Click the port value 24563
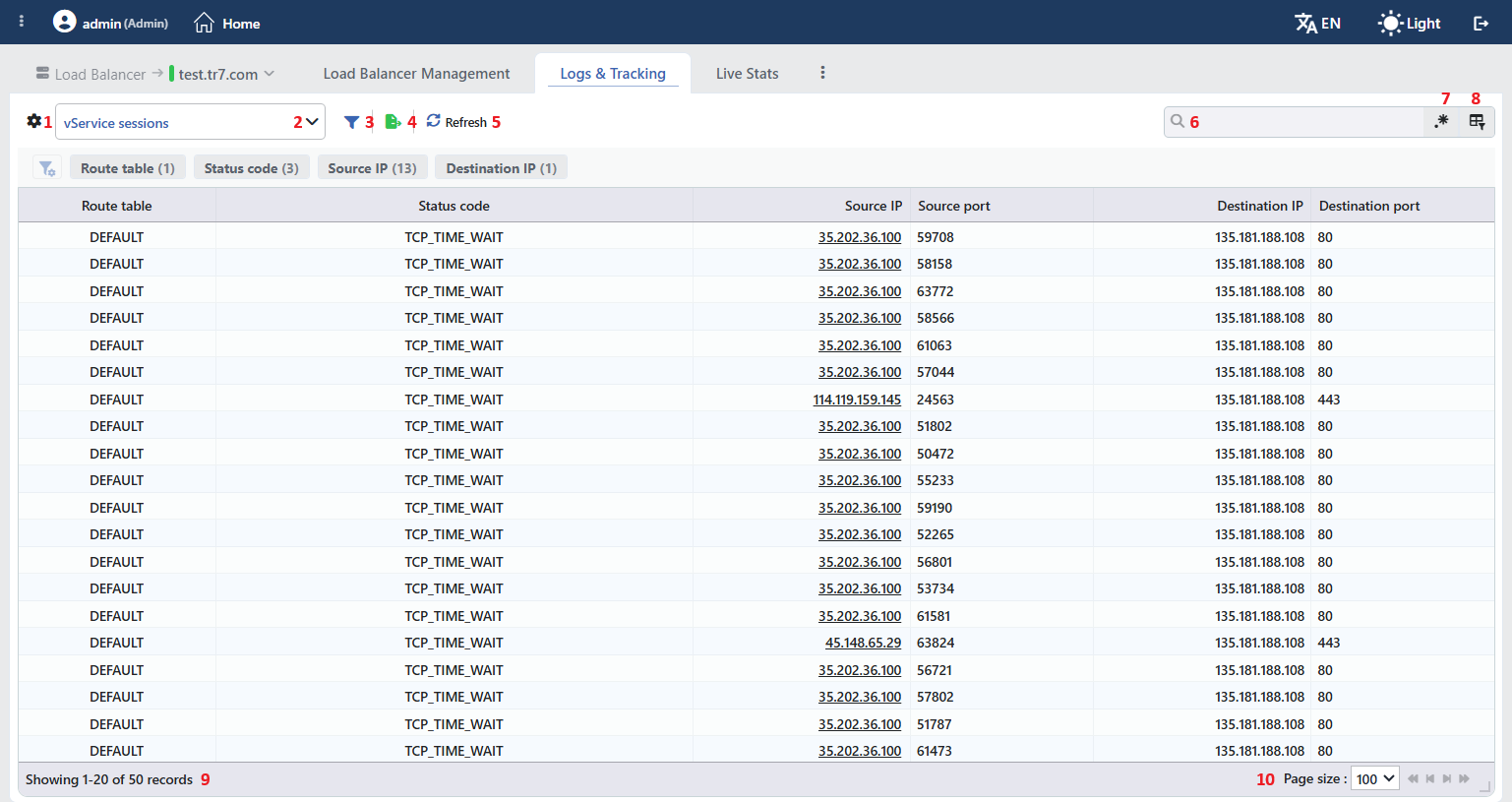 point(936,400)
